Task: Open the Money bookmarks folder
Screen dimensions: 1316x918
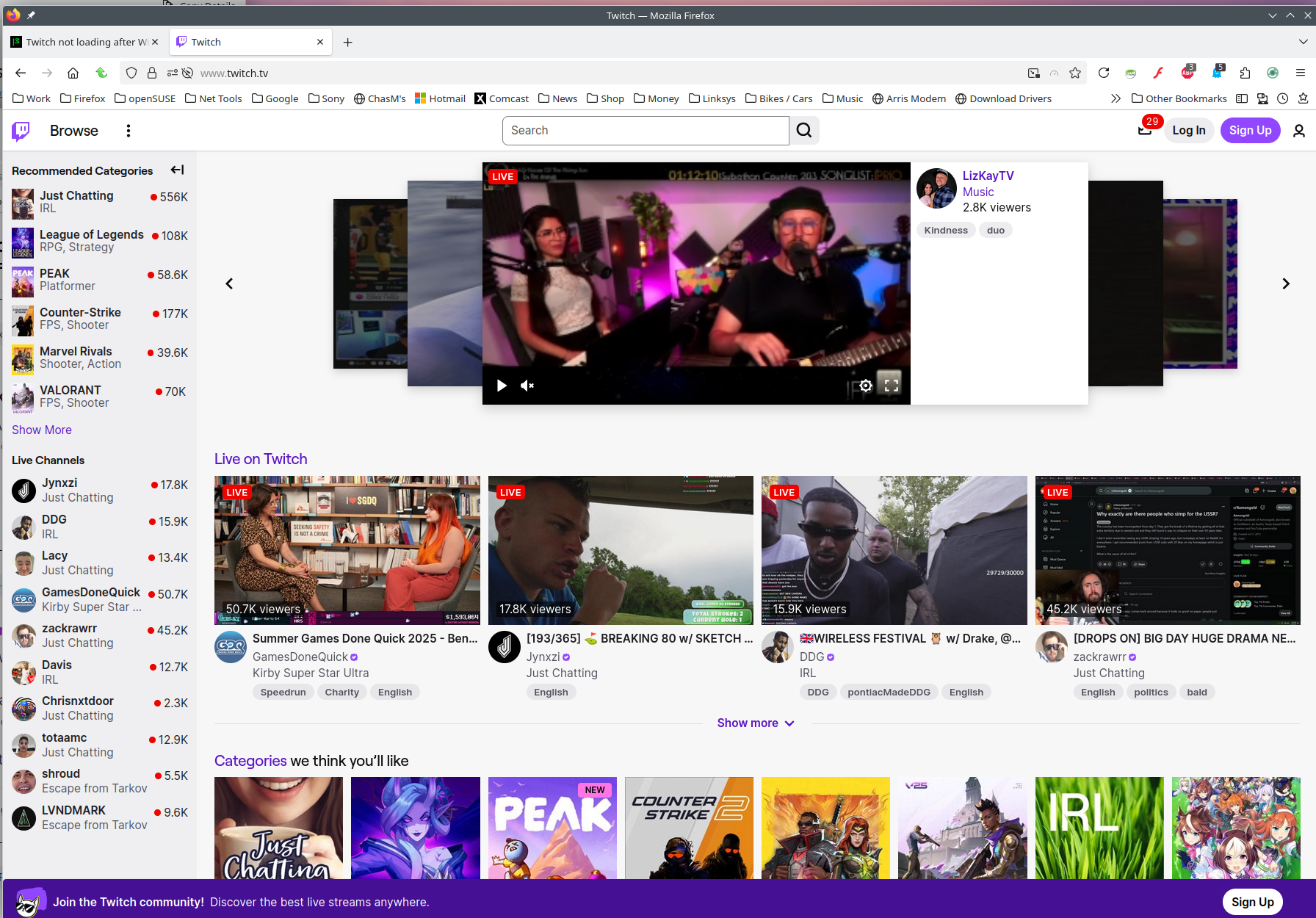Action: (656, 98)
